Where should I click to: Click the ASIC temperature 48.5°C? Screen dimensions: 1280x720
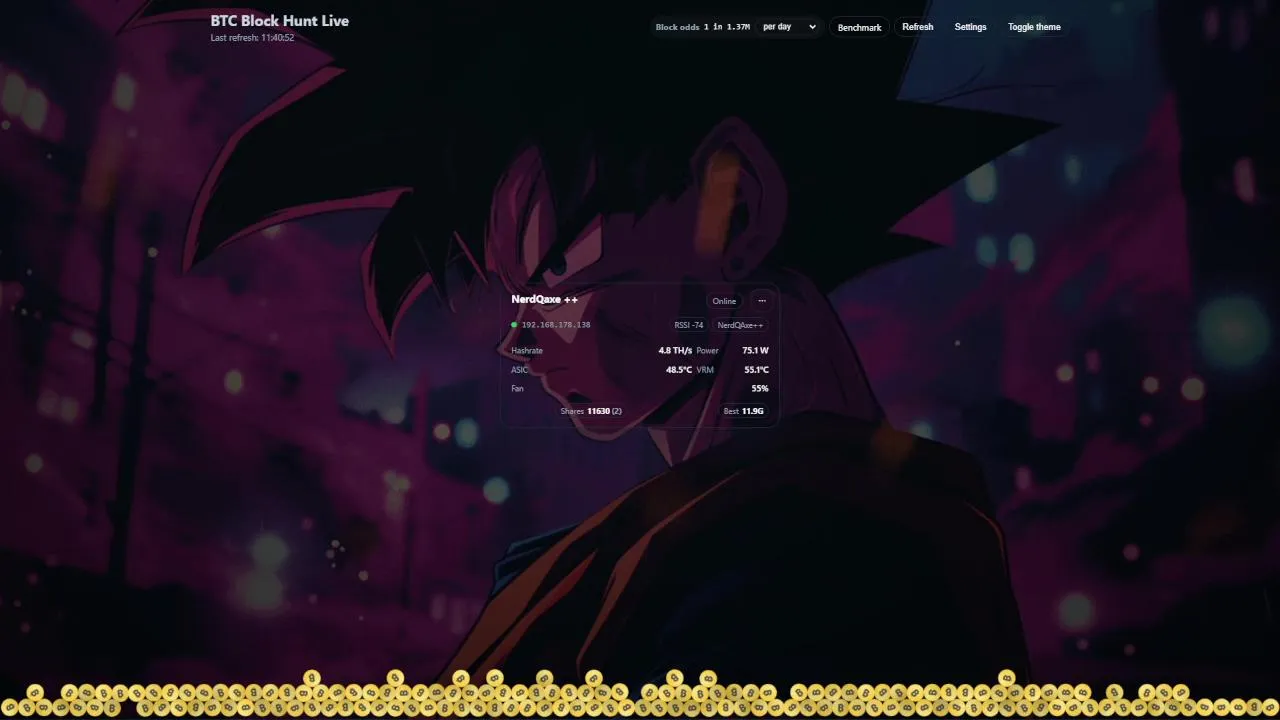(679, 370)
